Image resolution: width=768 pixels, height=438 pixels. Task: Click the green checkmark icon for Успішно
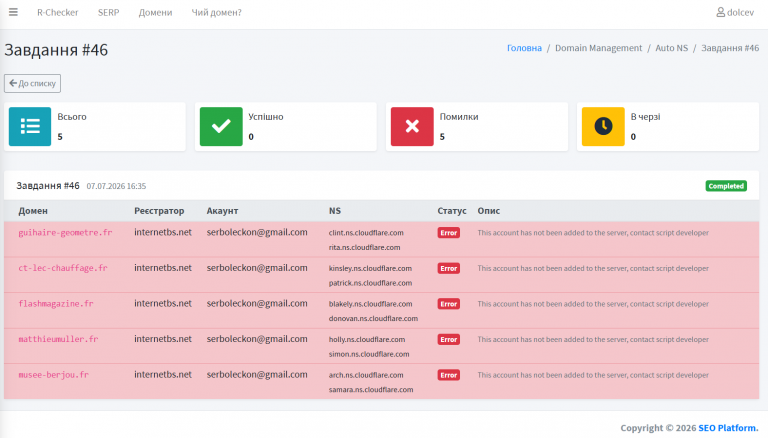tap(221, 126)
